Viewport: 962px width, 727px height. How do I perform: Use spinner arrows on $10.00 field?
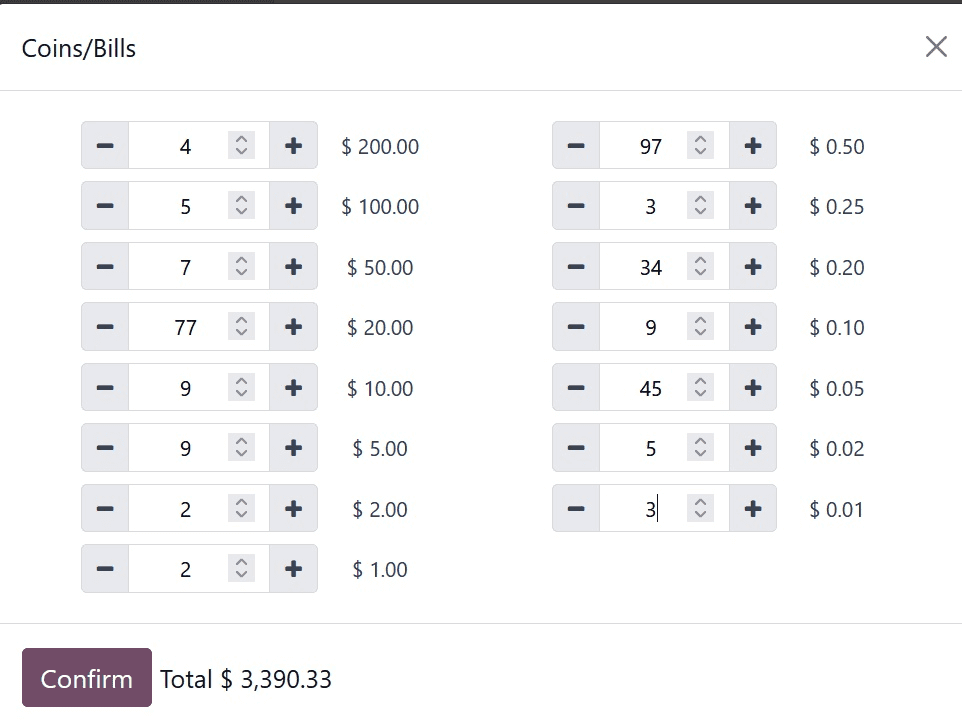tap(241, 388)
